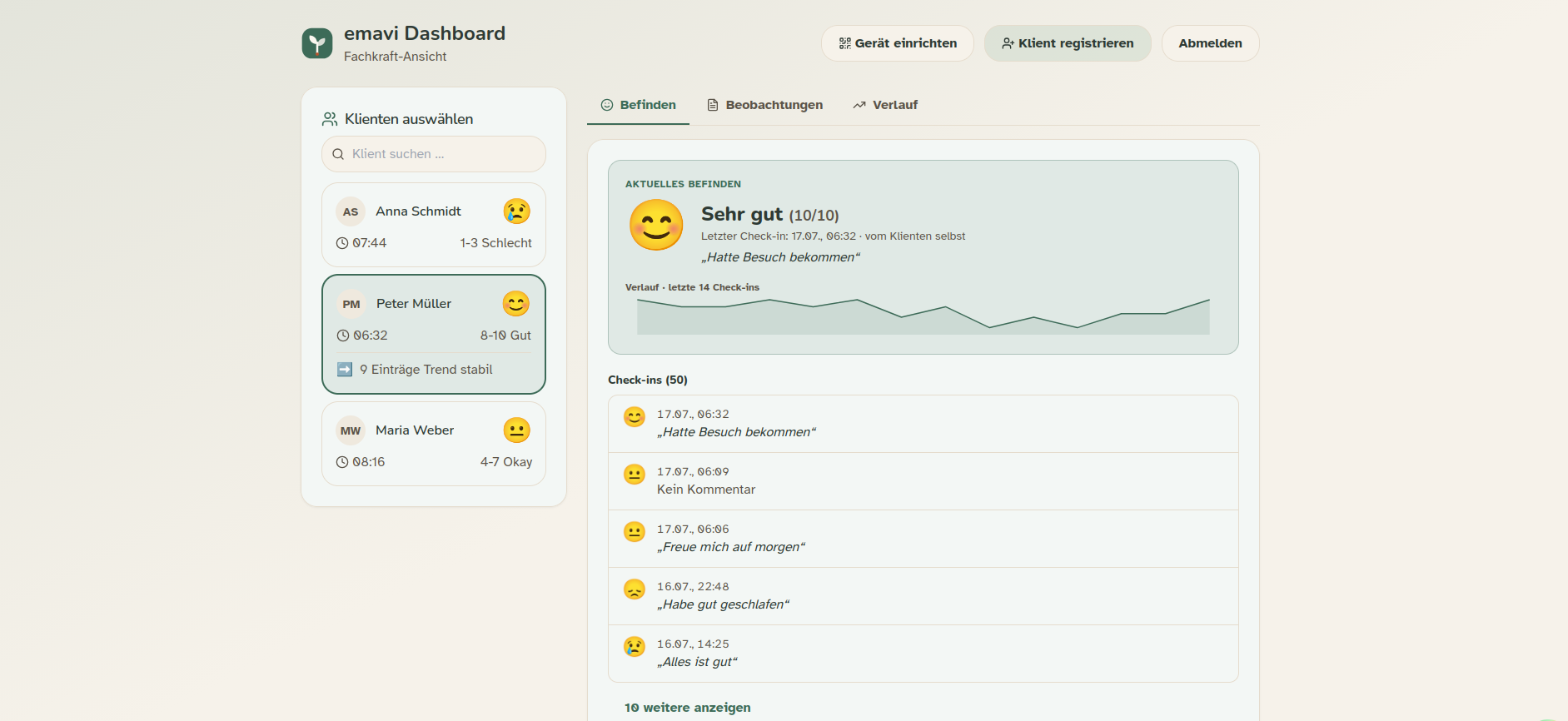
Task: Expand list with 10 weitere anzeigen
Action: tap(688, 708)
